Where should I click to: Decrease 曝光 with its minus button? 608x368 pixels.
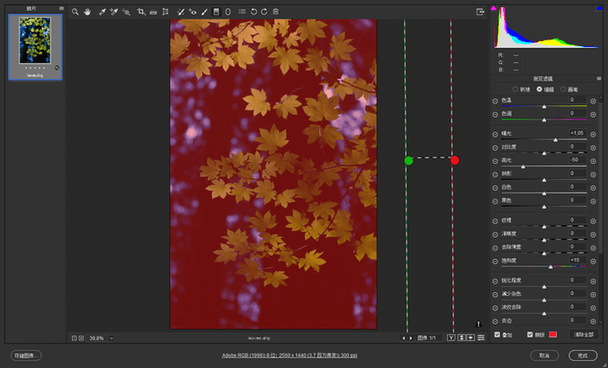(495, 134)
